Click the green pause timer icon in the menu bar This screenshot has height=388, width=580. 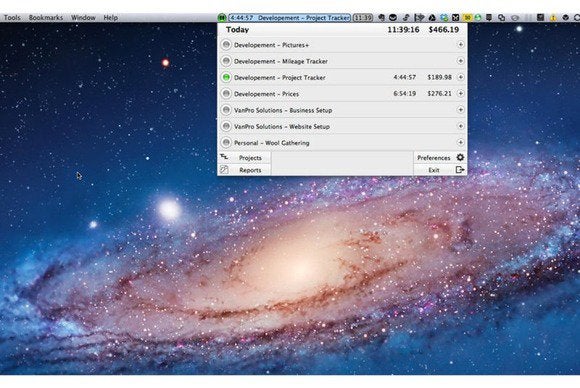click(222, 17)
